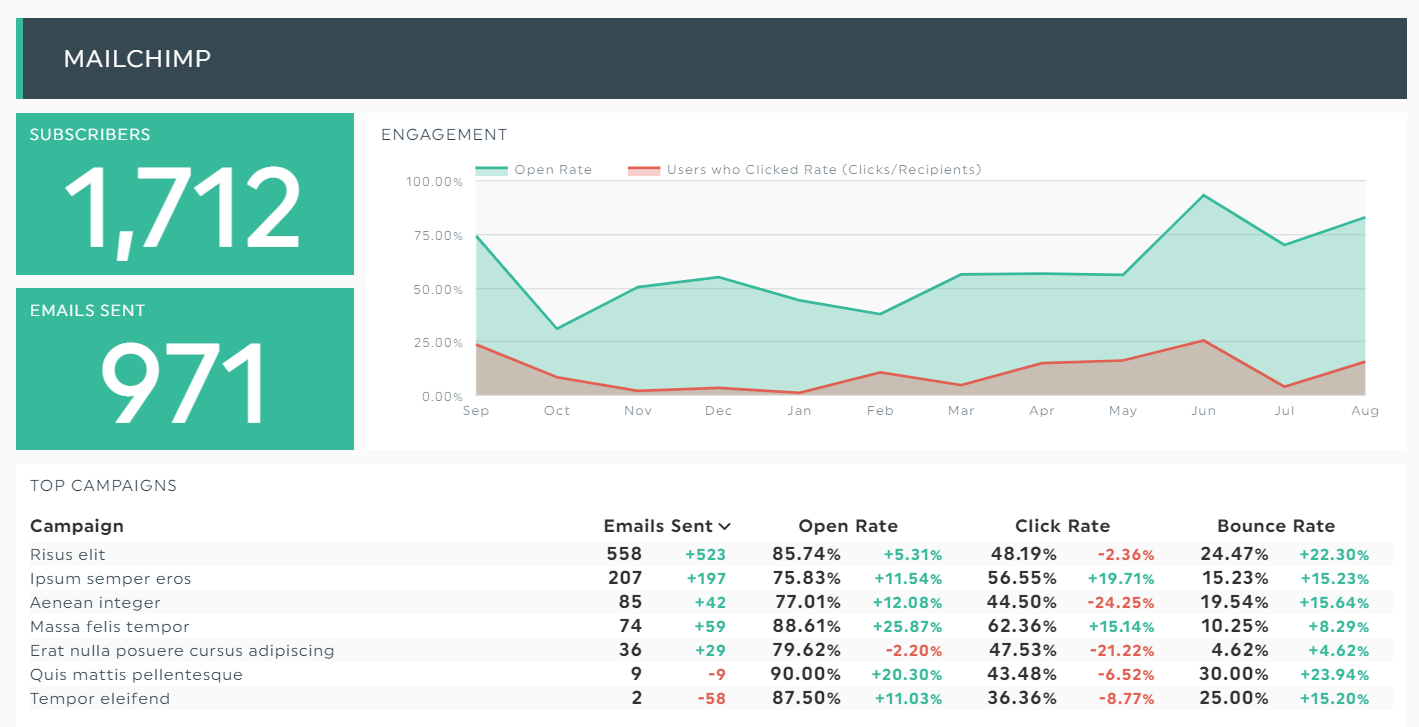Sort by the Campaign column header
This screenshot has height=727, width=1419.
(77, 526)
